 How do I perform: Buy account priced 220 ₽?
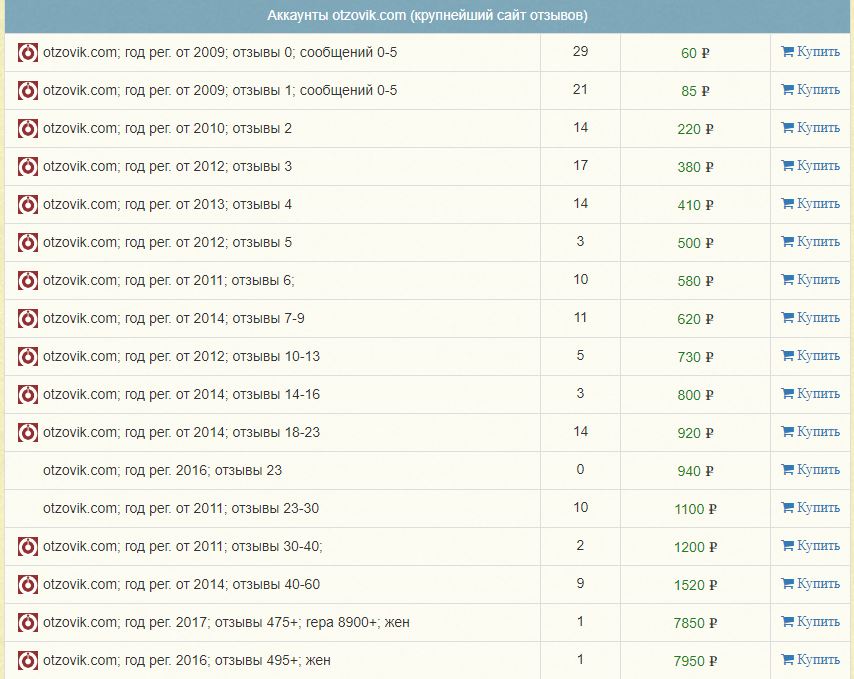[810, 128]
